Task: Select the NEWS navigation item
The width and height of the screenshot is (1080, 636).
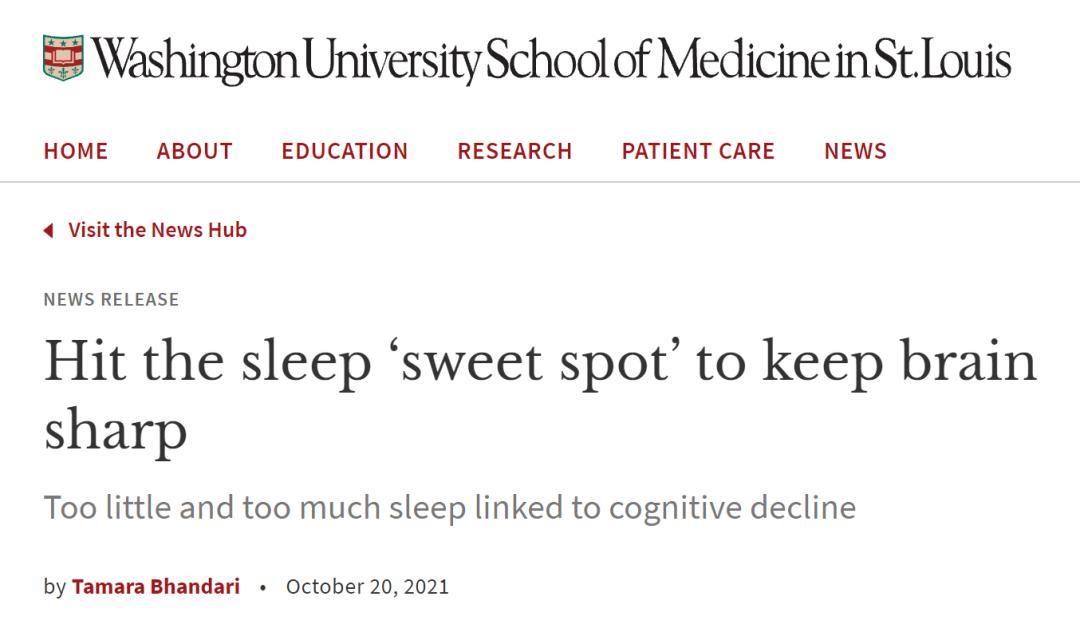Action: pyautogui.click(x=855, y=151)
